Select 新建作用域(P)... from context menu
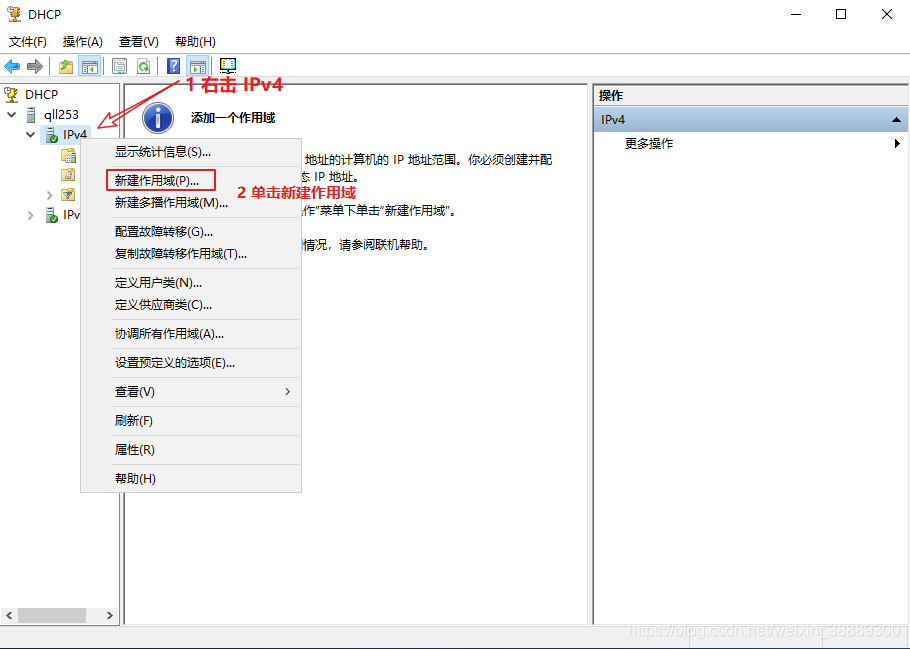910x649 pixels. (x=157, y=181)
